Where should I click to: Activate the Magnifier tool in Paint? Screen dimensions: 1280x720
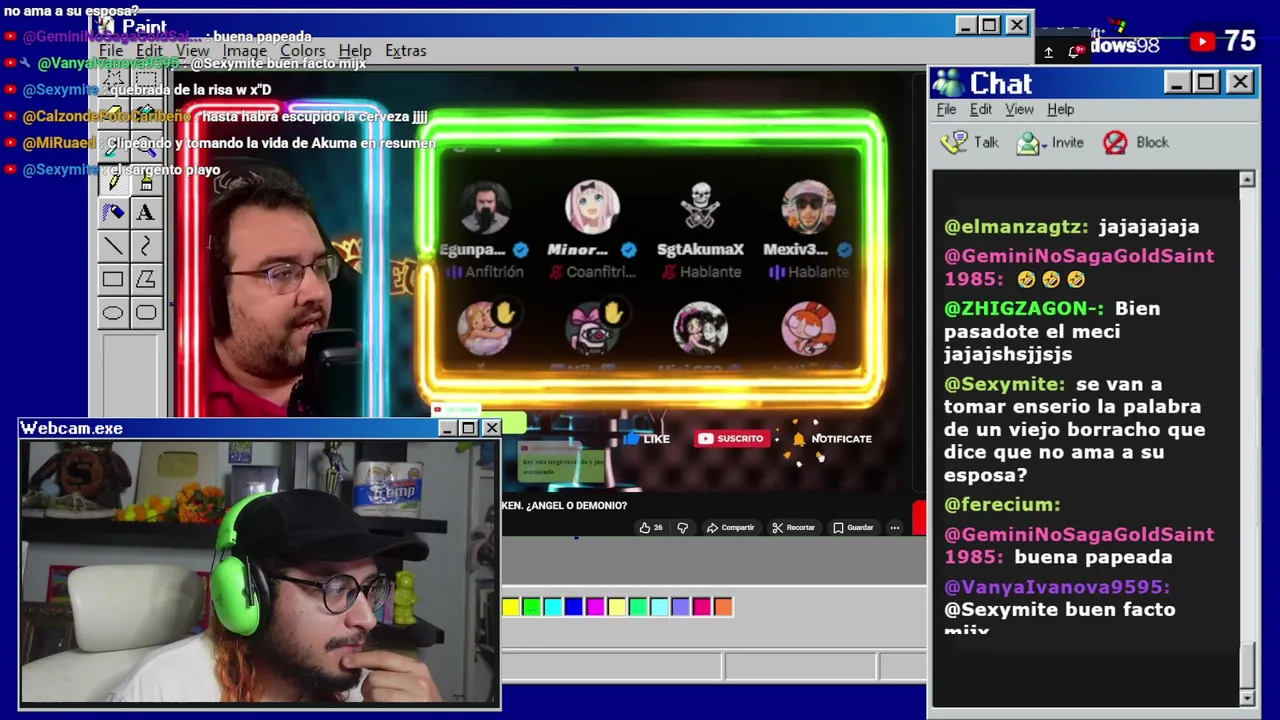click(x=146, y=147)
